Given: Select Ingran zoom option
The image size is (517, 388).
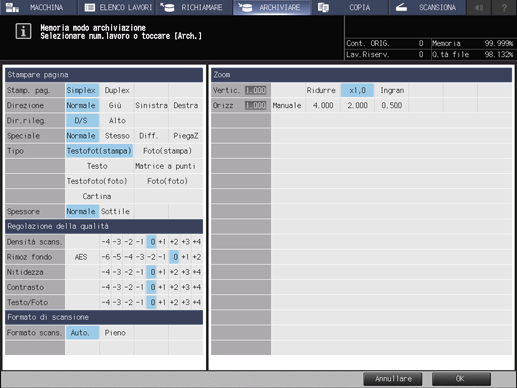Looking at the screenshot, I should coord(391,90).
